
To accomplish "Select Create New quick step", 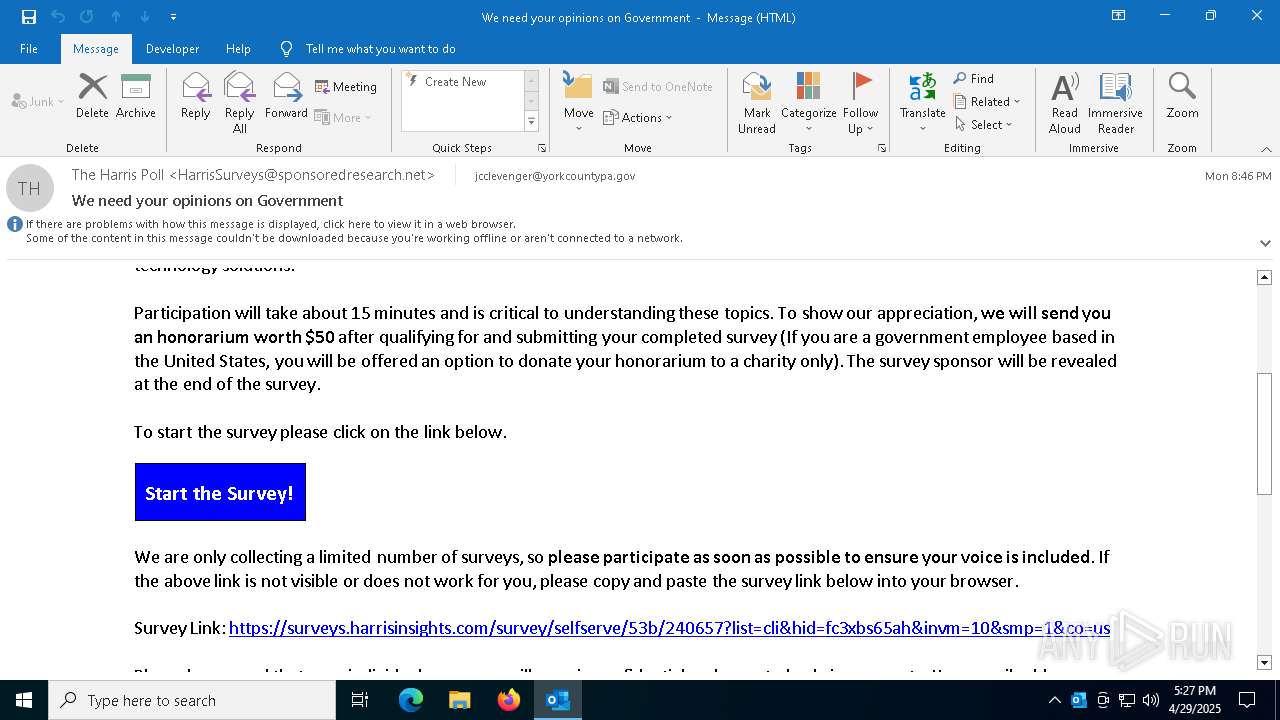I will (456, 82).
